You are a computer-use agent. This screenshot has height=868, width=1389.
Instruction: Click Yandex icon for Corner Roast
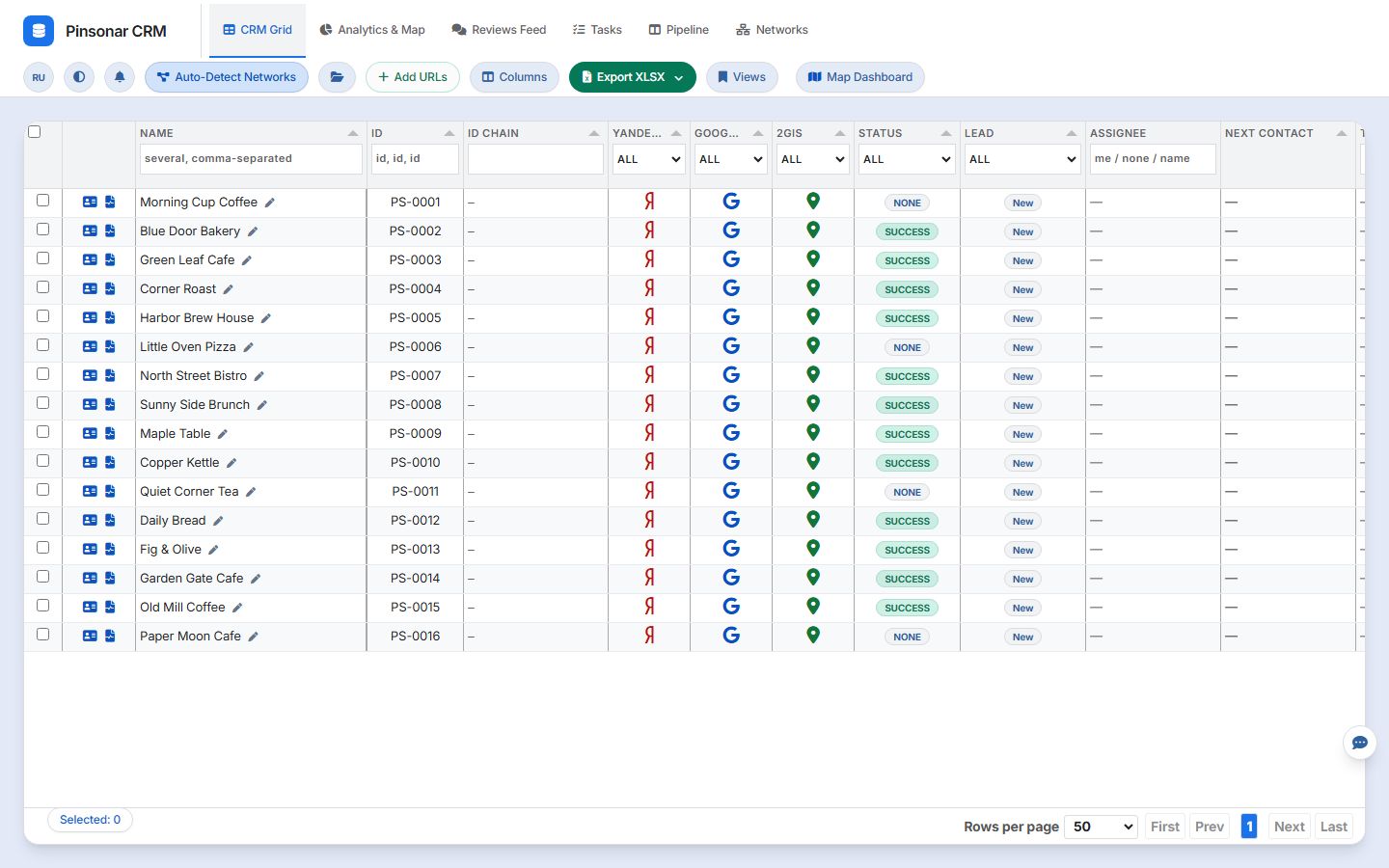(x=649, y=288)
